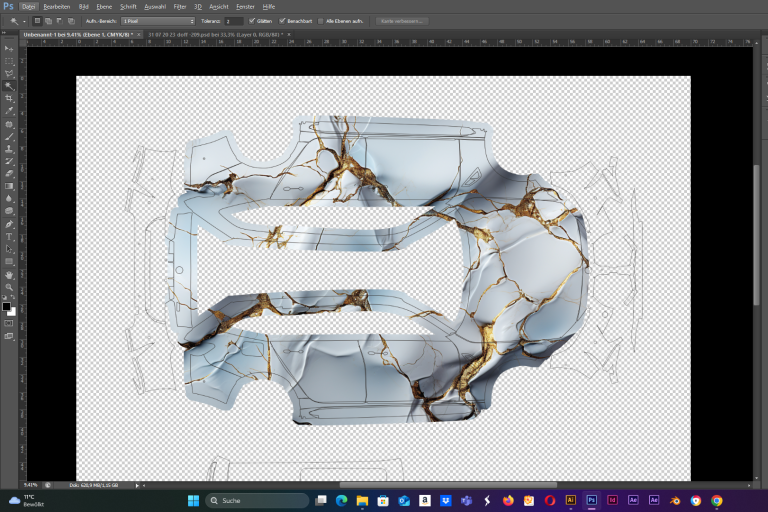Open the Aufn.-Bereich dropdown
768x512 pixels.
point(158,21)
